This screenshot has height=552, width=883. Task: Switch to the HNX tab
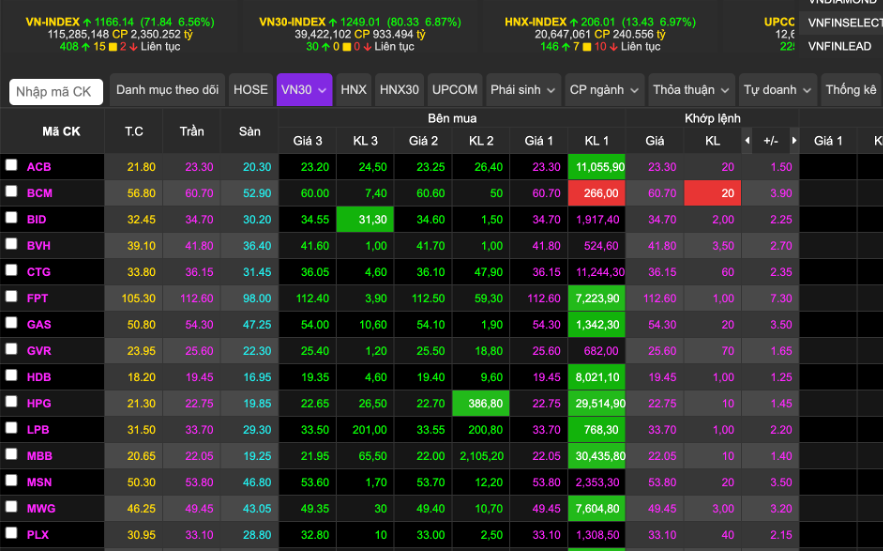pos(354,90)
